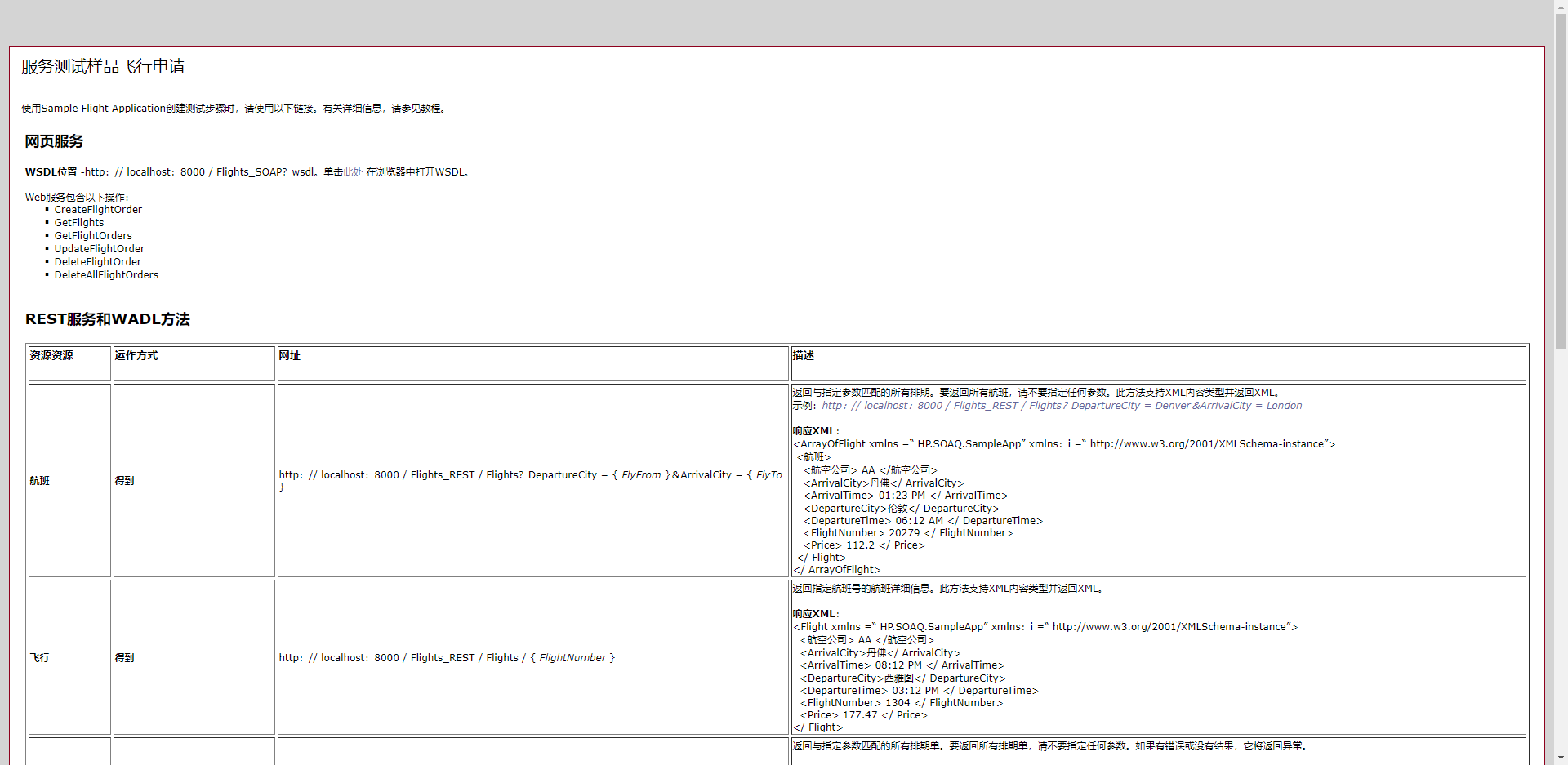The width and height of the screenshot is (1568, 765).
Task: Click the REST服务和WADL方法 heading
Action: coord(107,319)
